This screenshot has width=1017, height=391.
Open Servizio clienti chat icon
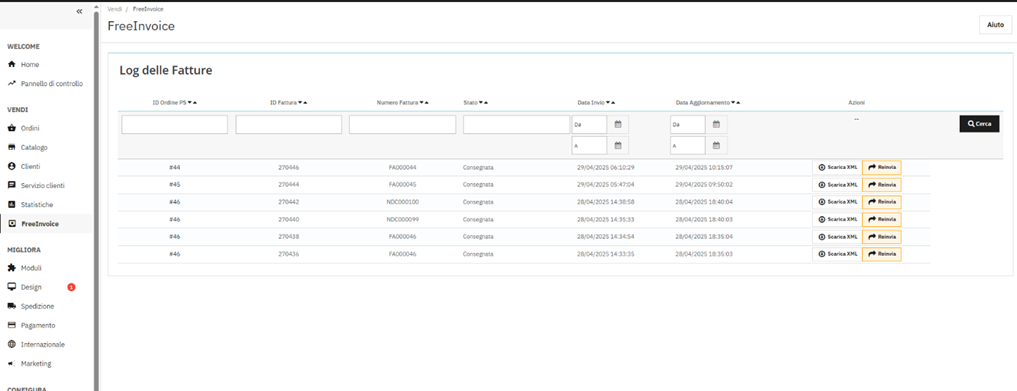pyautogui.click(x=11, y=185)
